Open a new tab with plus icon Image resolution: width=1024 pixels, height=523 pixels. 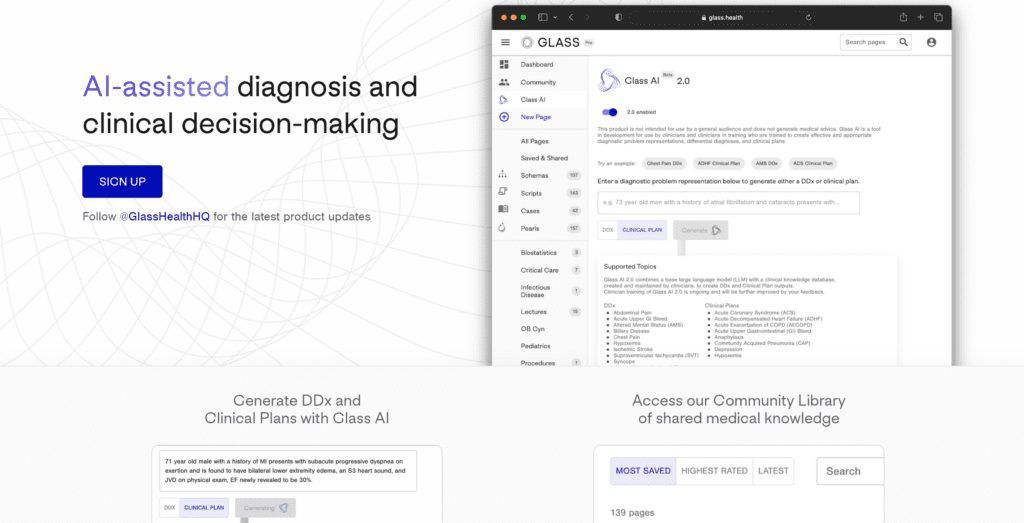point(920,18)
